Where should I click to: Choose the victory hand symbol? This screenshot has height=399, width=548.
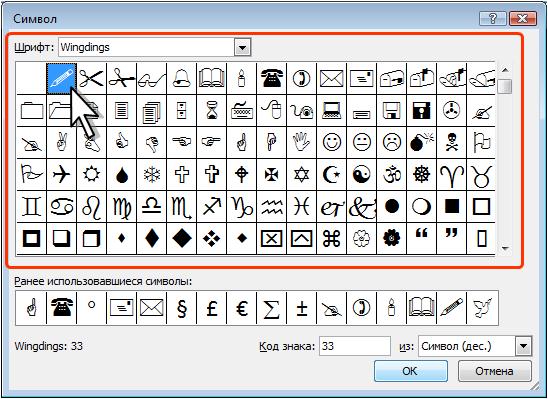click(x=62, y=143)
